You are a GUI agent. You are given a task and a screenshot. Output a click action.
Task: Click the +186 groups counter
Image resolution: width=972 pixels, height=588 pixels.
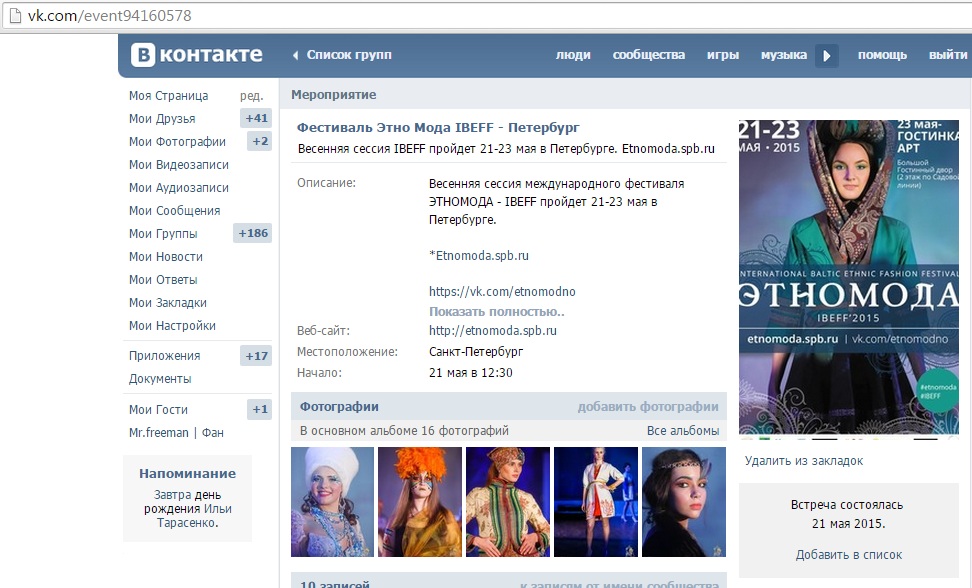coord(252,233)
